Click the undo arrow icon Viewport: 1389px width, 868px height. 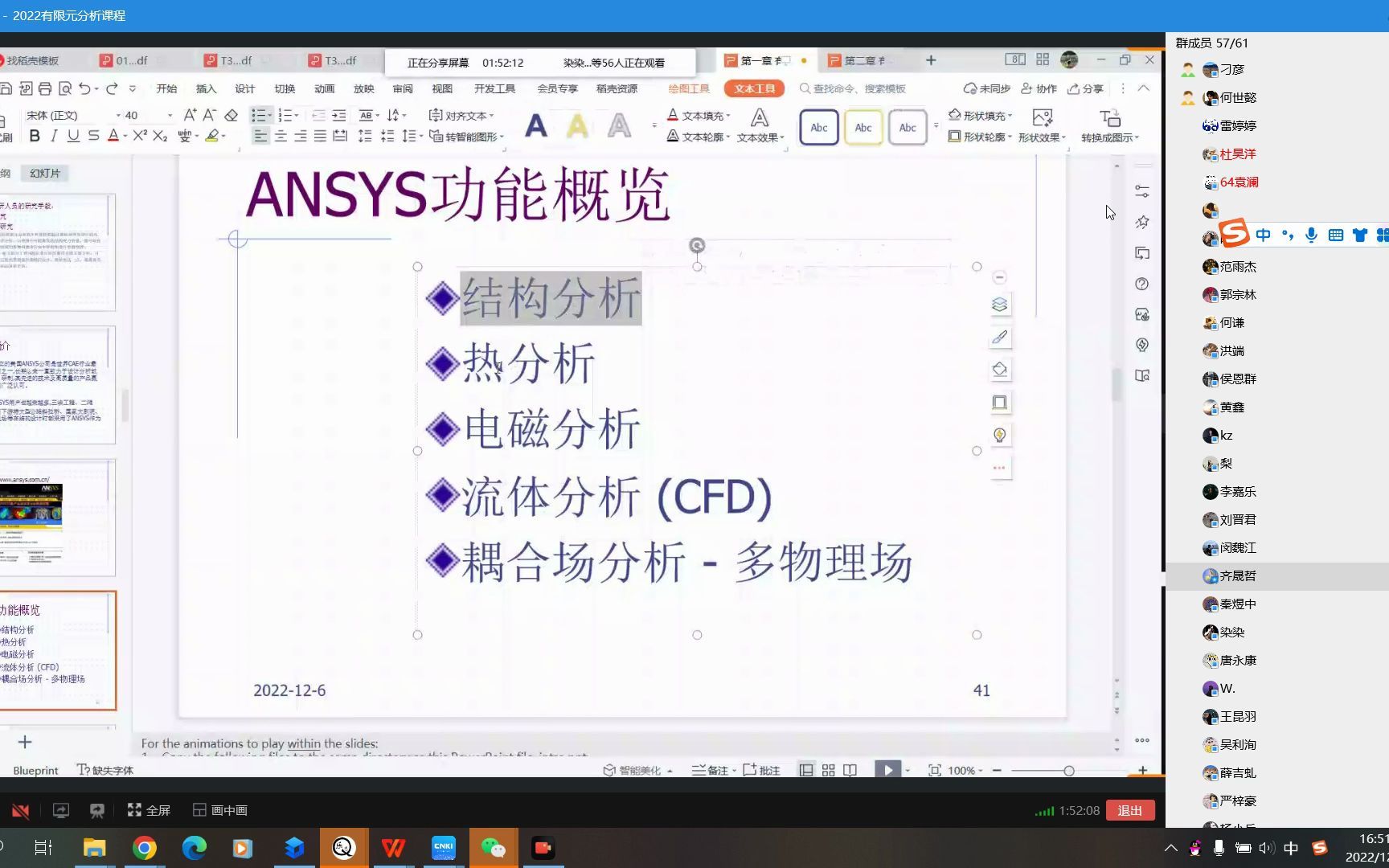[84, 88]
